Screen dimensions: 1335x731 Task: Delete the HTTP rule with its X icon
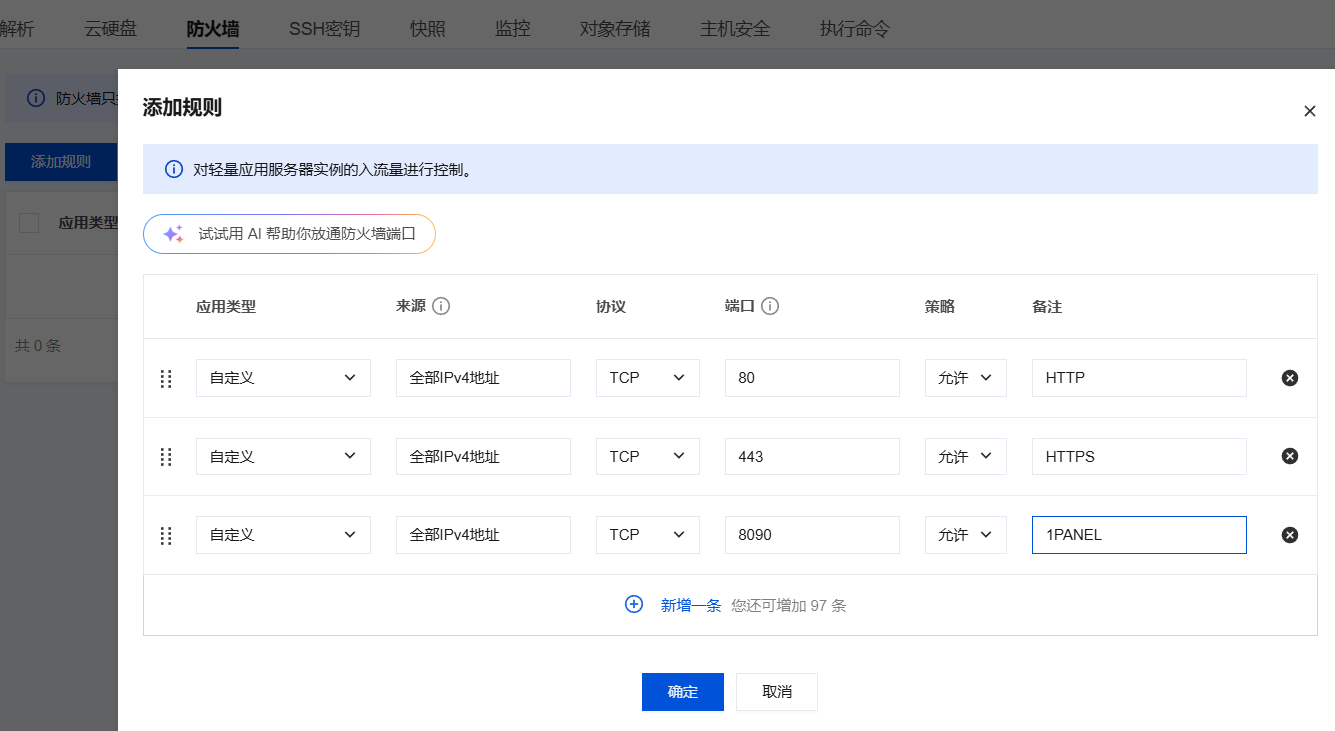point(1289,377)
